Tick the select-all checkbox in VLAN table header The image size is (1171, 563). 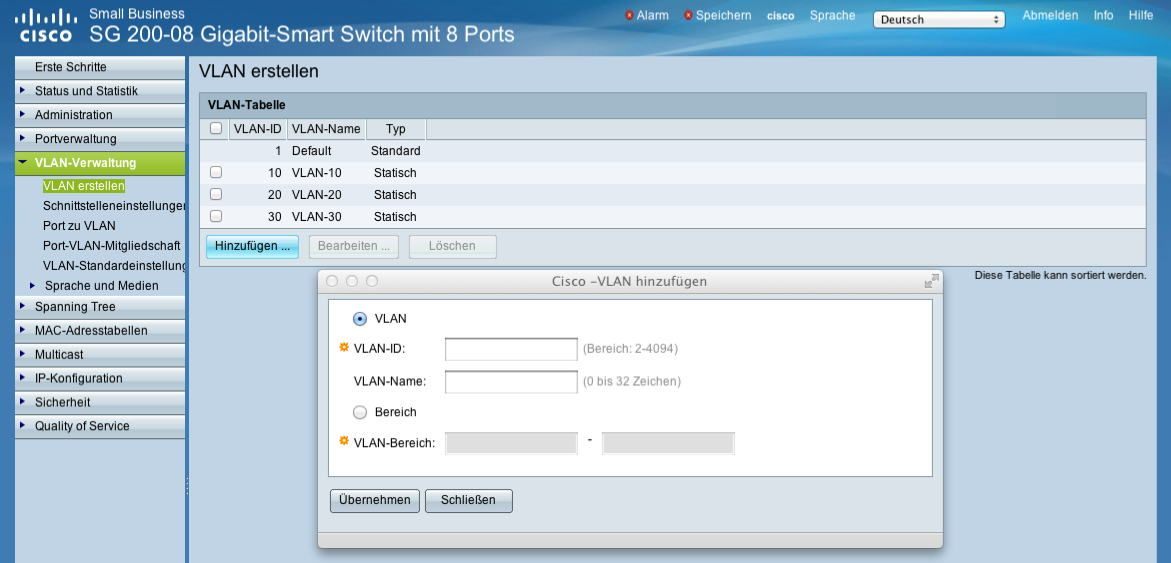(x=216, y=128)
